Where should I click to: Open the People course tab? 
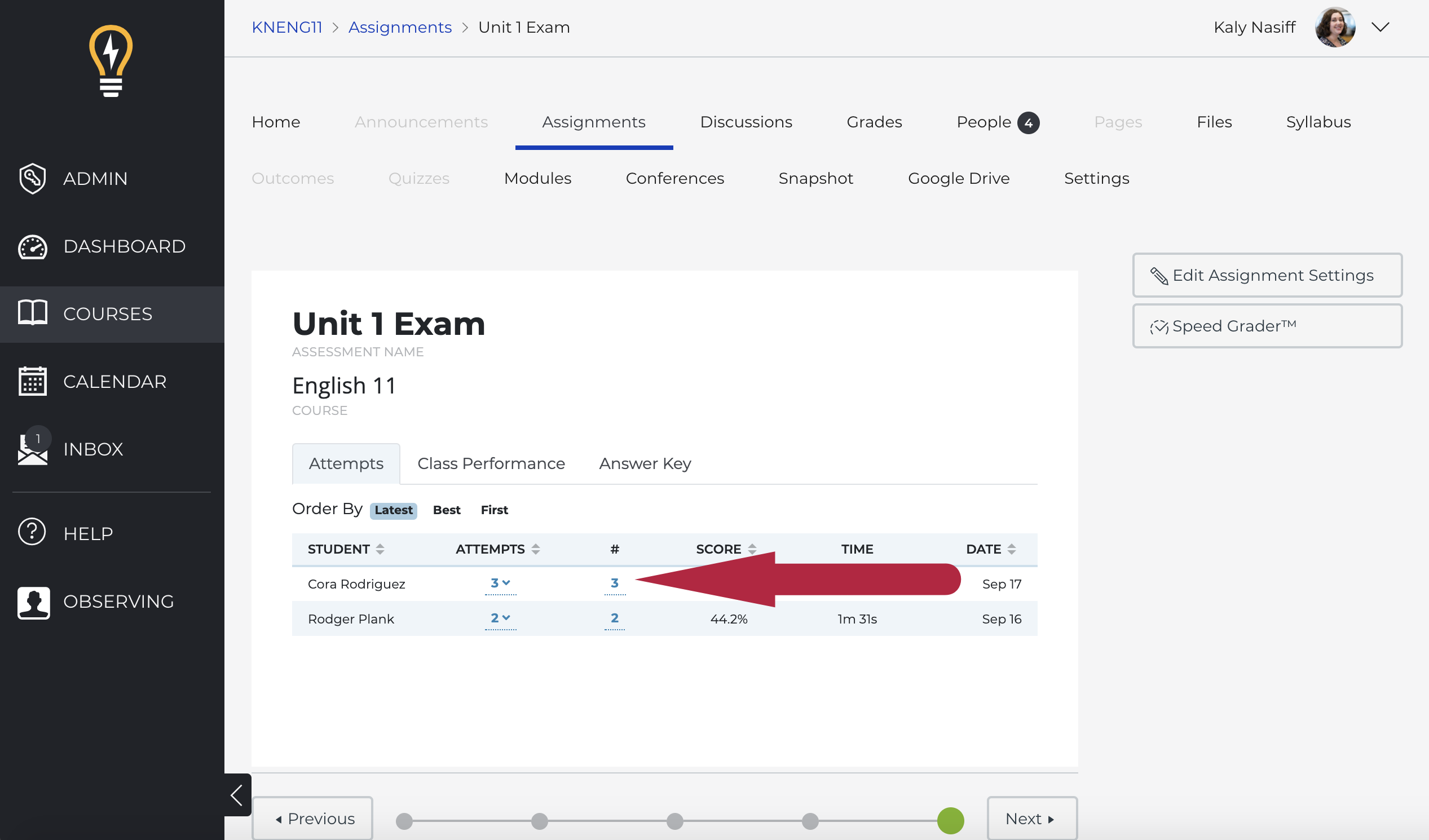point(984,122)
